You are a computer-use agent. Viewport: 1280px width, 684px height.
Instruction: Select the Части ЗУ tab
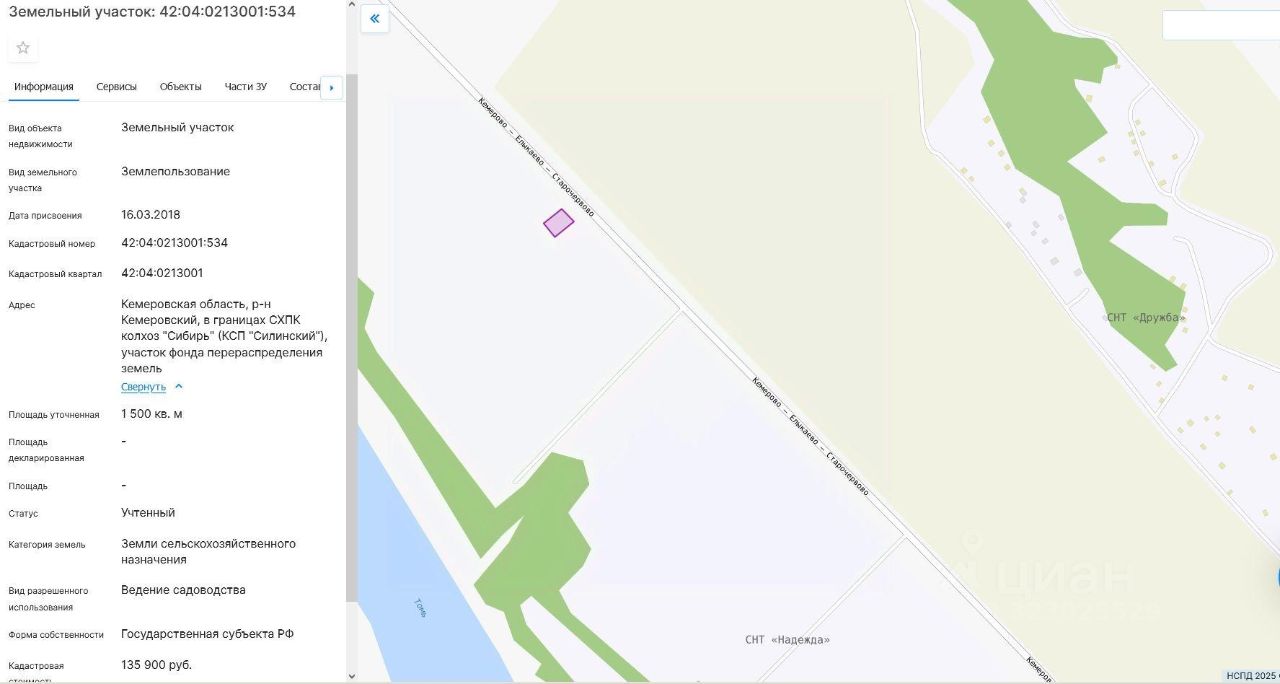tap(246, 87)
